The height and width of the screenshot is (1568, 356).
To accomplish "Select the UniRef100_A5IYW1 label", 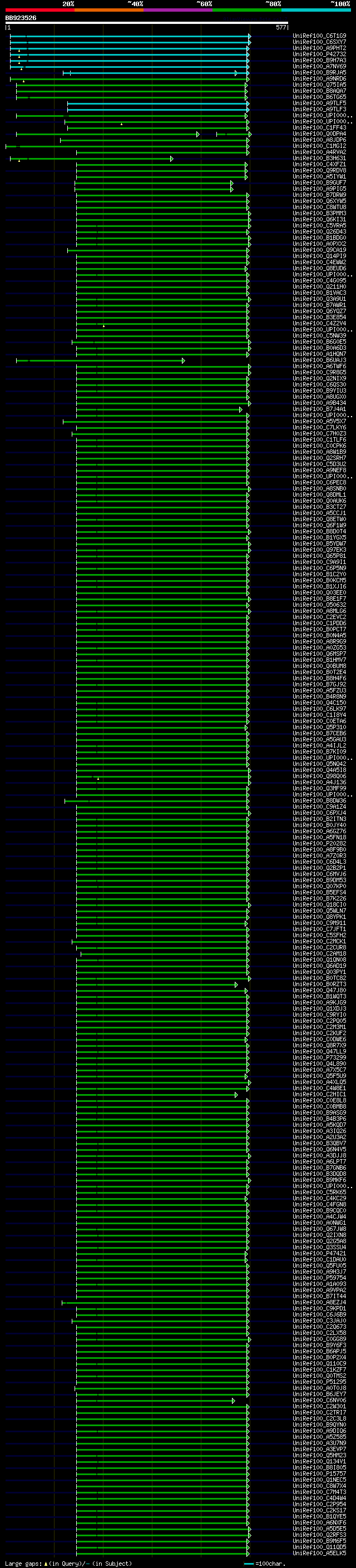I will [x=319, y=176].
